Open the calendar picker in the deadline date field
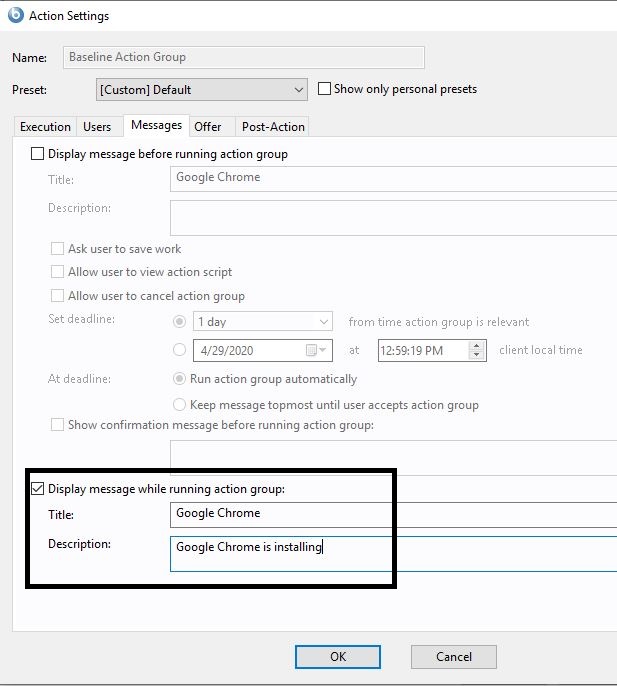Image resolution: width=617 pixels, height=686 pixels. [316, 350]
